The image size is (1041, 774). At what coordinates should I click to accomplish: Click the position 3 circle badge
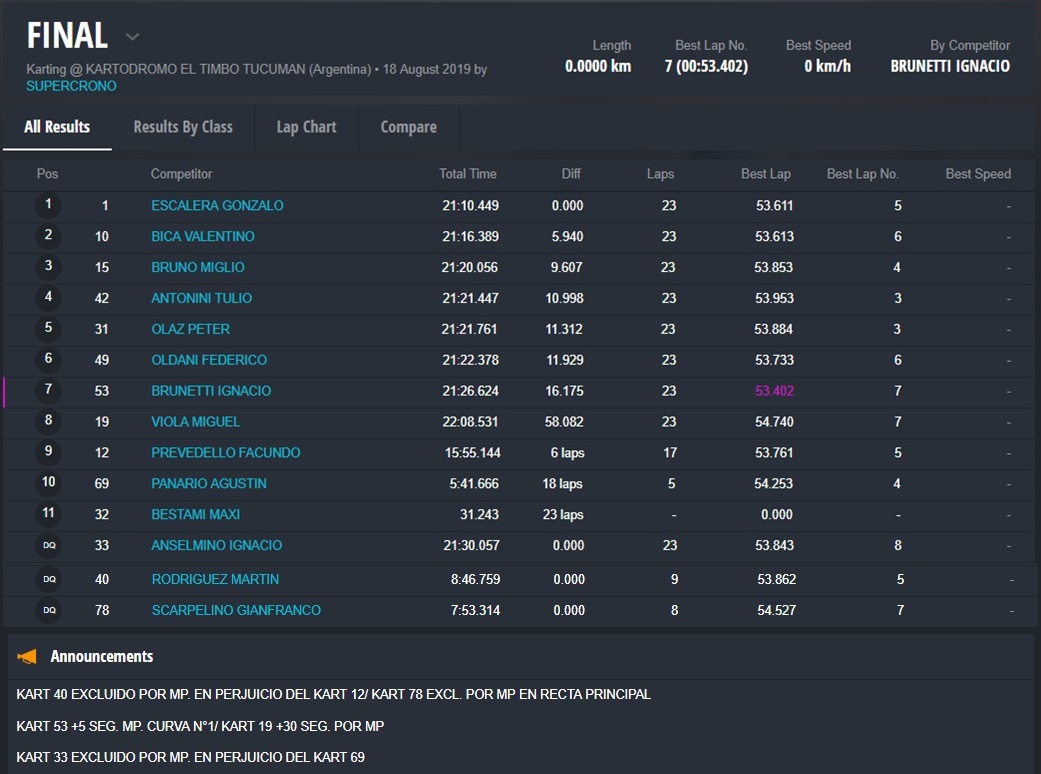click(48, 267)
